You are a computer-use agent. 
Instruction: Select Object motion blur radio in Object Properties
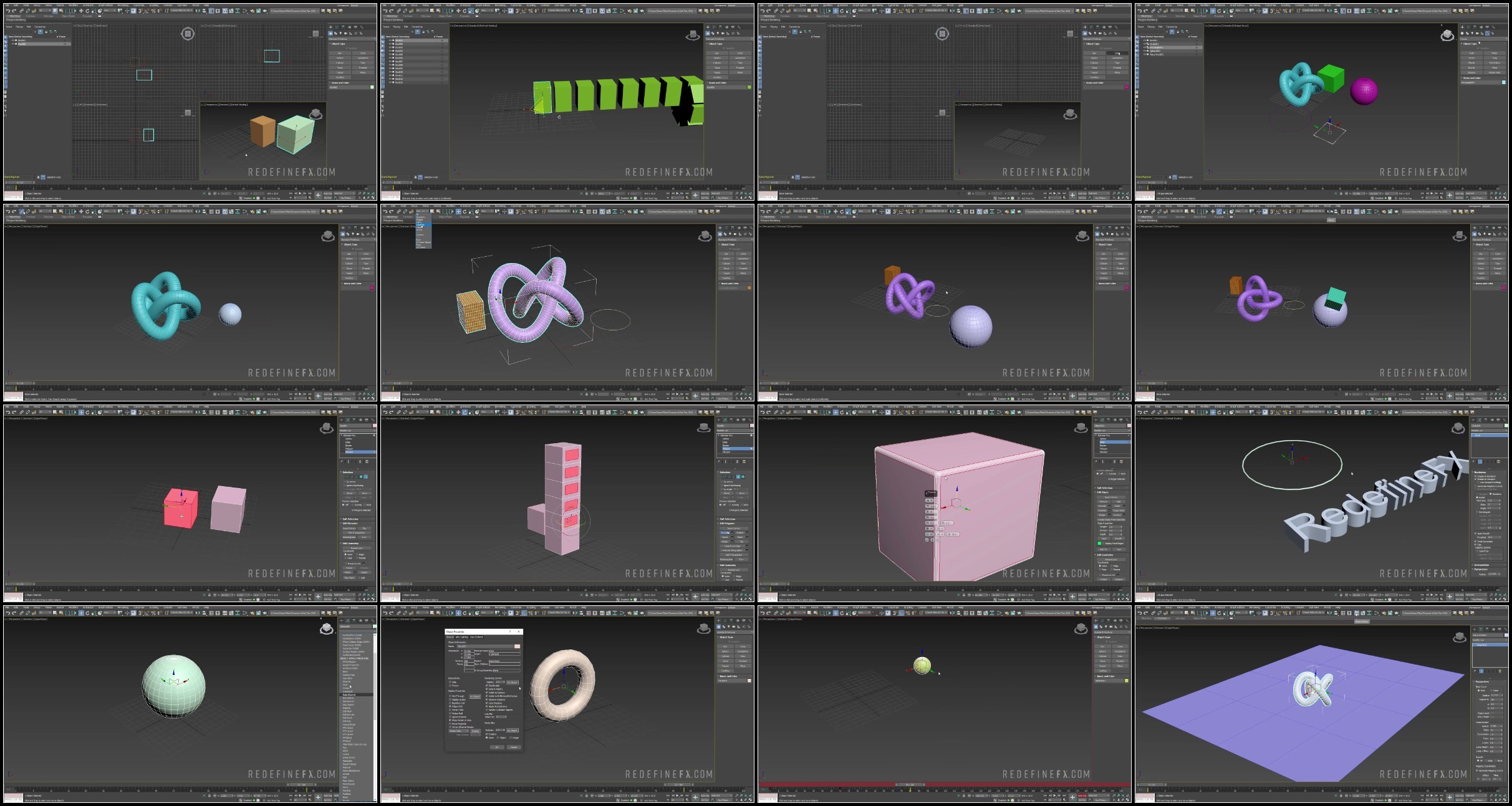(x=498, y=737)
